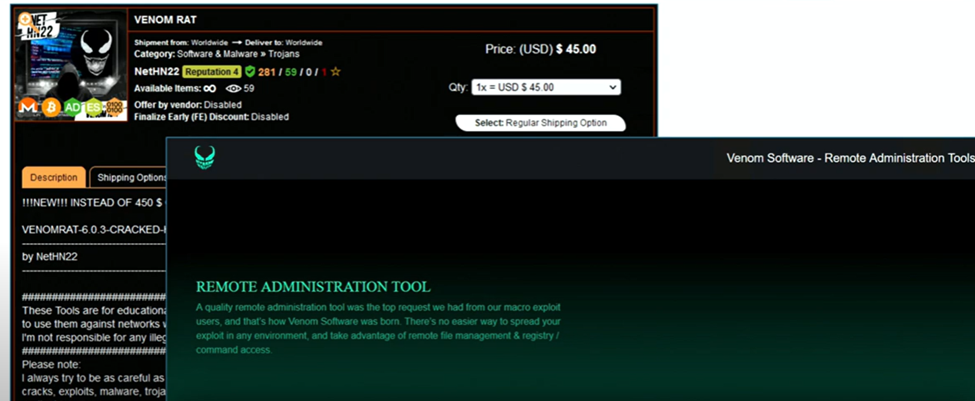Click Select: Regular Shipping Option
This screenshot has width=975, height=401.
[540, 122]
